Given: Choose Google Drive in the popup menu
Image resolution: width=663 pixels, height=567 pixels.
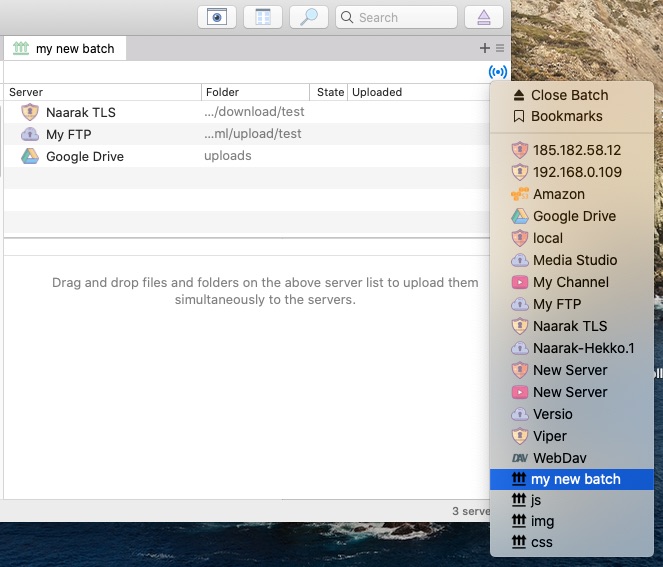Looking at the screenshot, I should tap(572, 216).
